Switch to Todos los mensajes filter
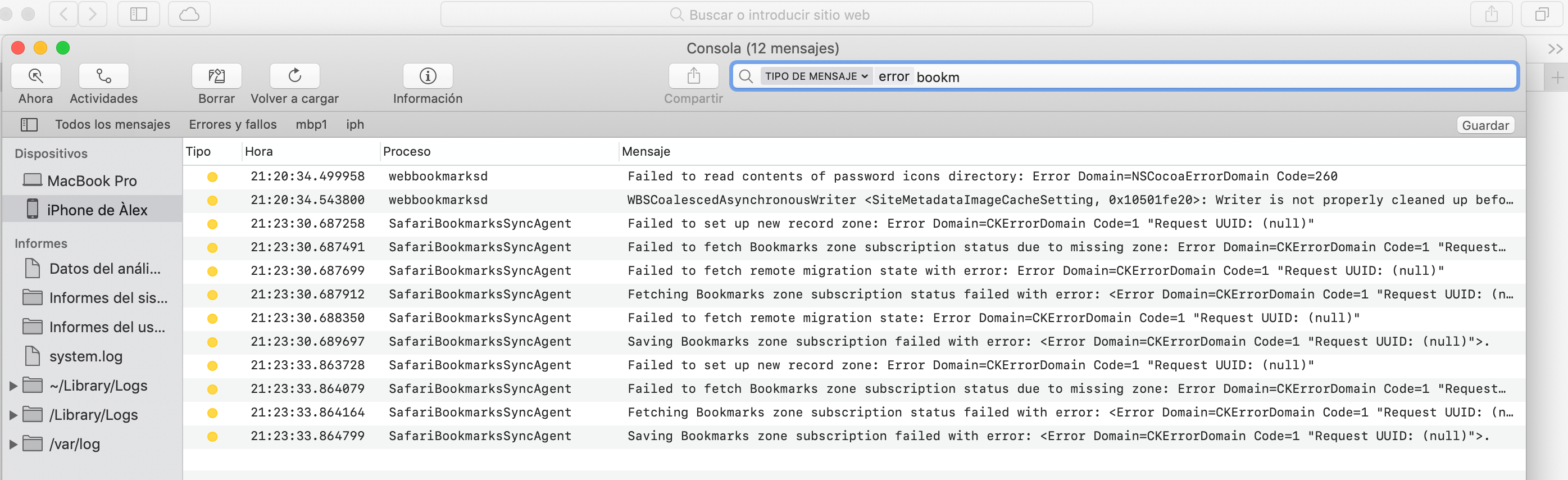Screen dimensions: 1568x480 coord(112,125)
